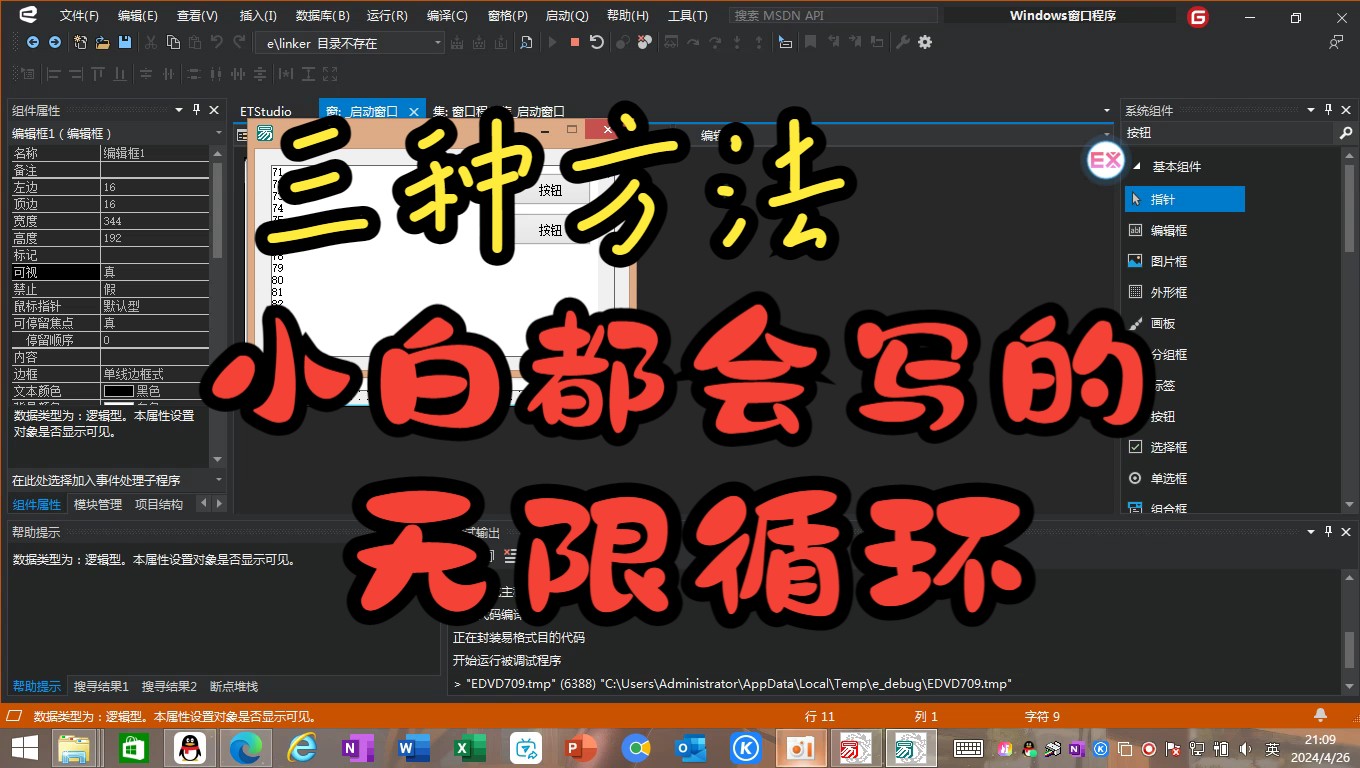Image resolution: width=1360 pixels, height=768 pixels.
Task: Click the search magnifier in system components panel
Action: (1346, 133)
